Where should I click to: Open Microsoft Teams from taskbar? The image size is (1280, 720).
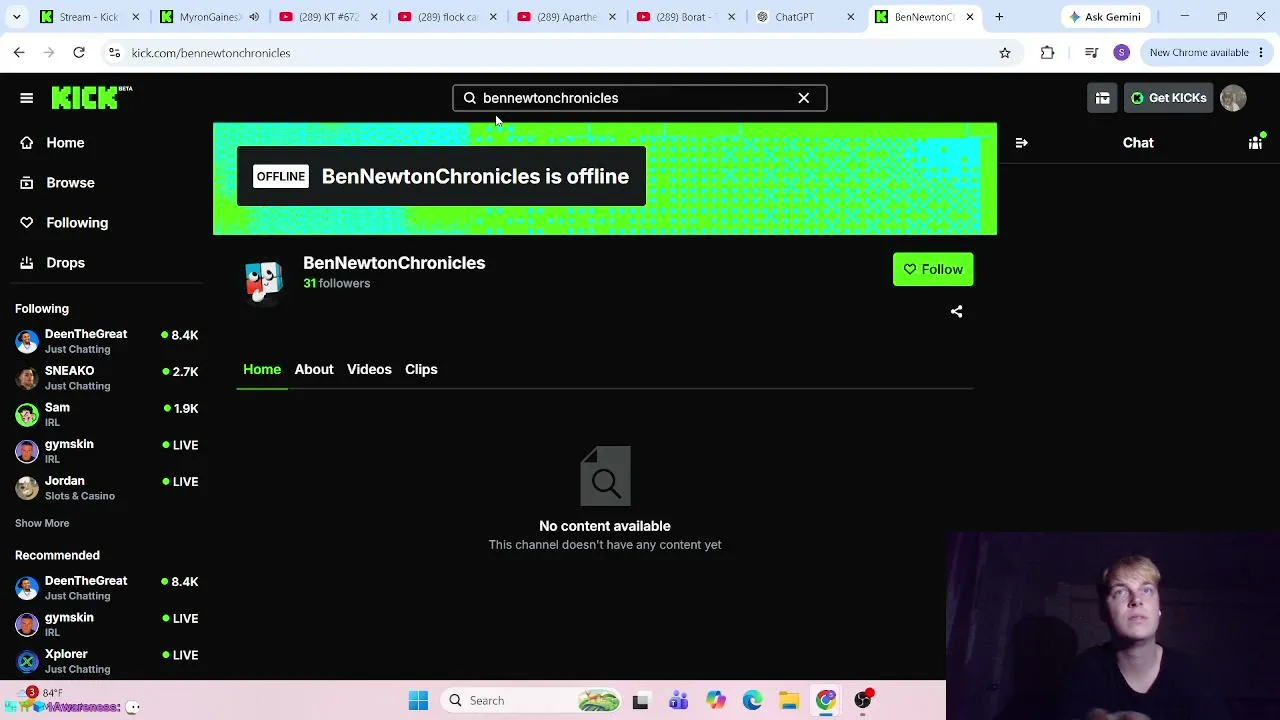[x=678, y=701]
